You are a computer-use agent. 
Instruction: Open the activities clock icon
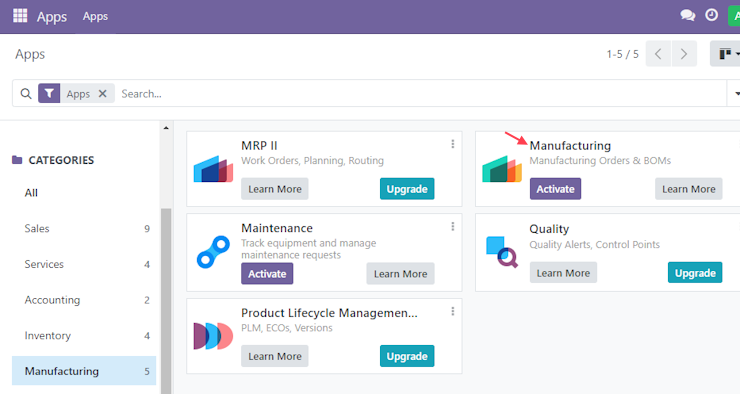[712, 15]
